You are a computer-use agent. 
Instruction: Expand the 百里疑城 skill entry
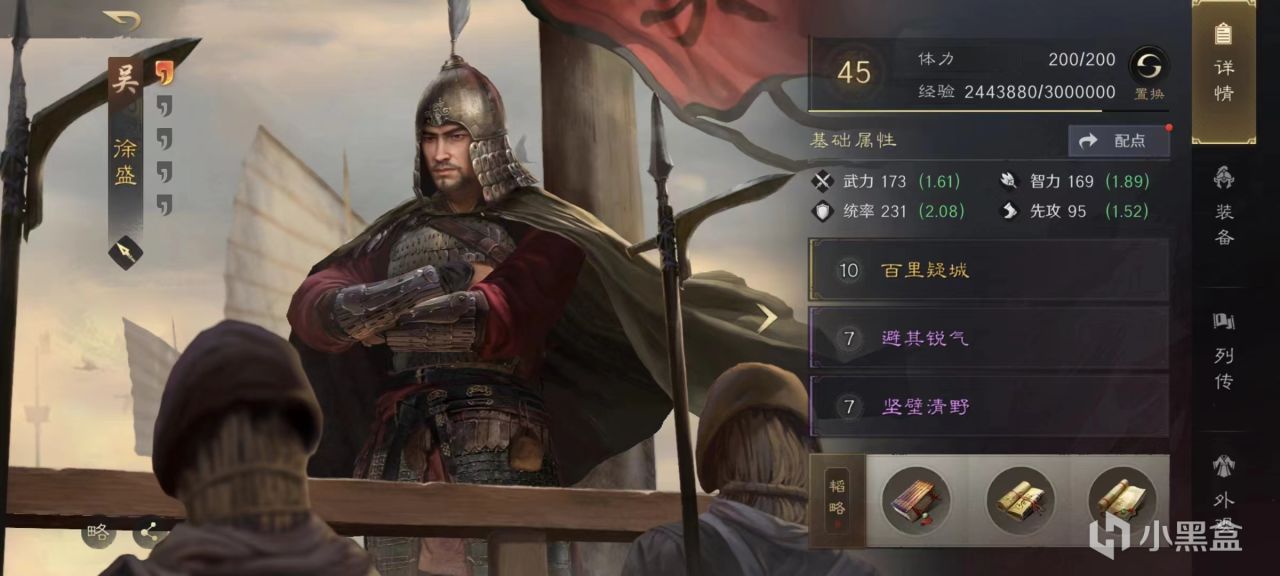click(x=989, y=270)
